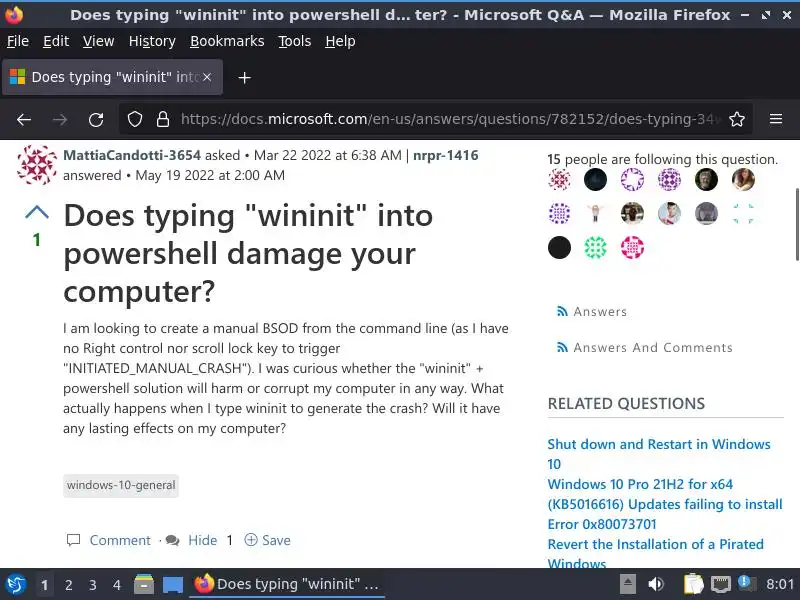Viewport: 800px width, 600px height.
Task: Open 'Windows 10 Pro 21H2' related question
Action: (665, 504)
